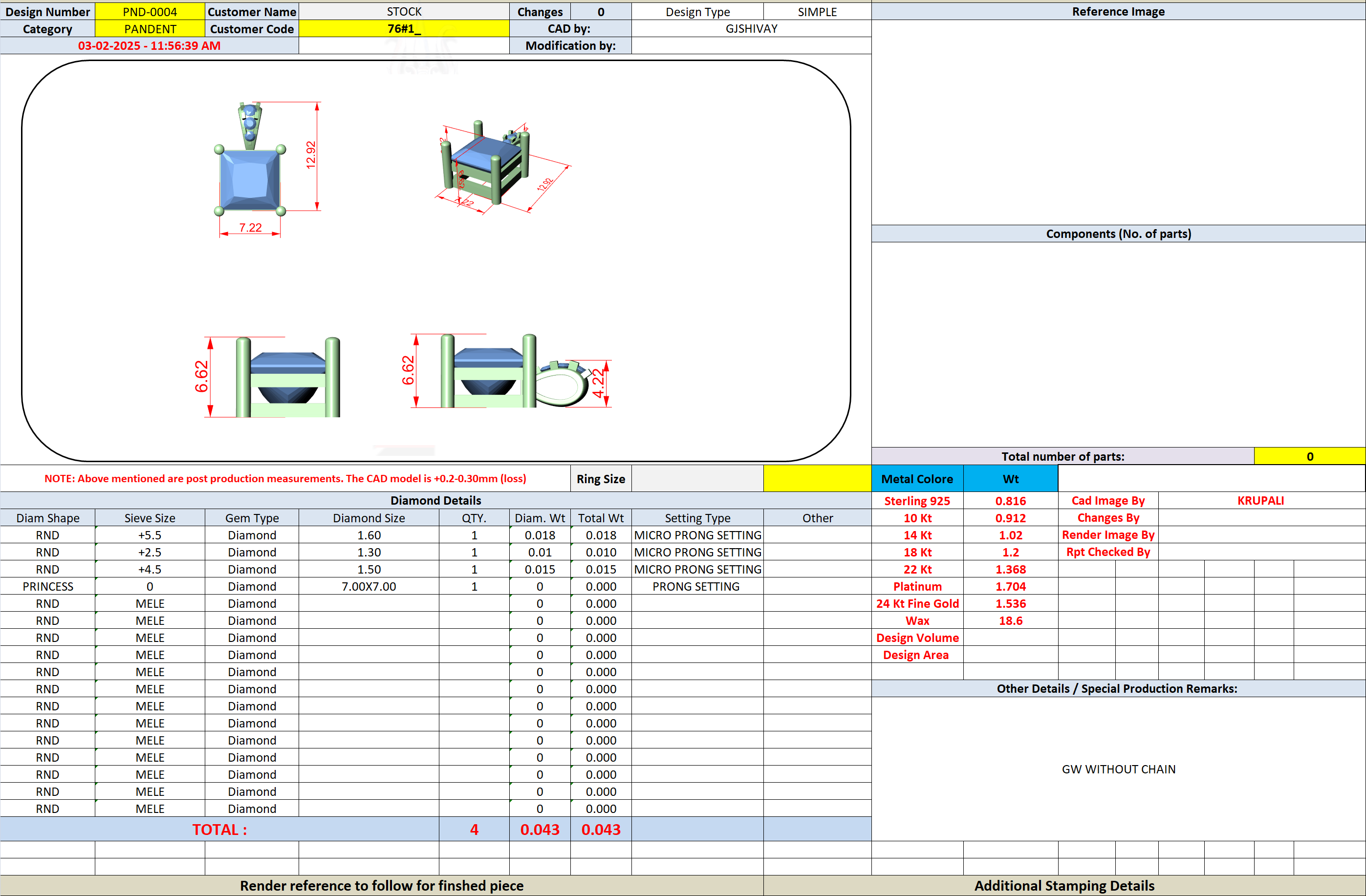Click the SIMPLE design type cell
Viewport: 1366px width, 896px height.
(x=817, y=11)
